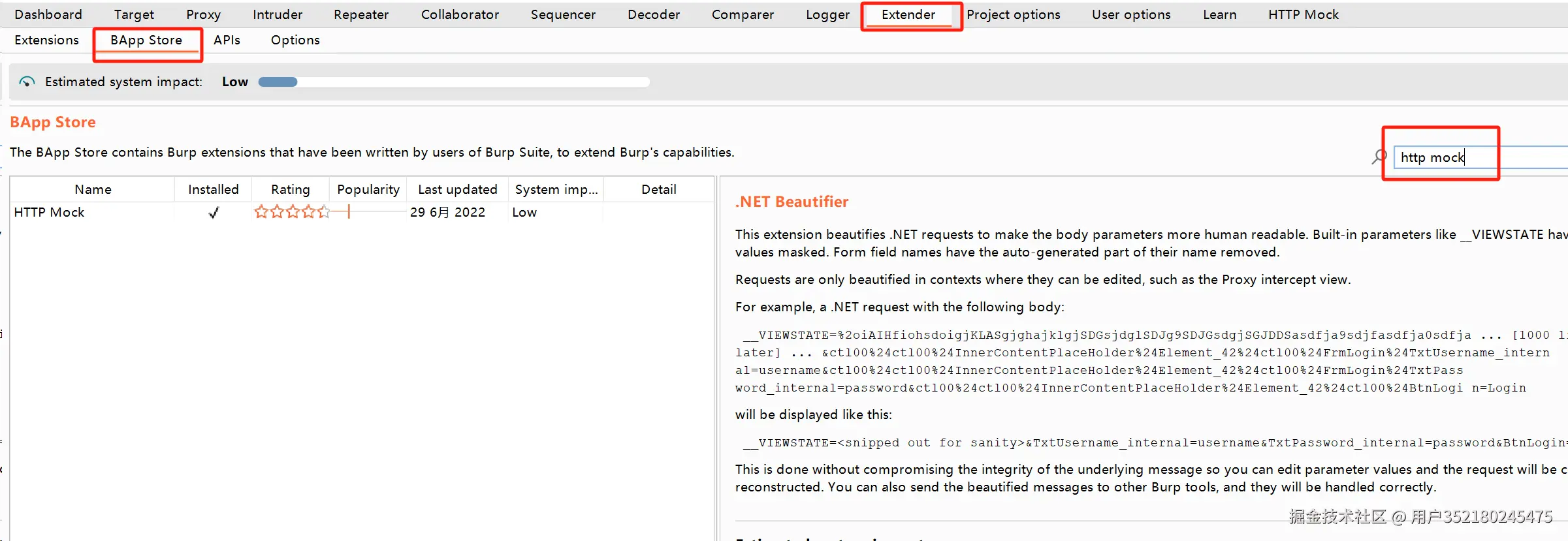Click the .NET Beautifier heading
The width and height of the screenshot is (1568, 541).
pyautogui.click(x=792, y=202)
